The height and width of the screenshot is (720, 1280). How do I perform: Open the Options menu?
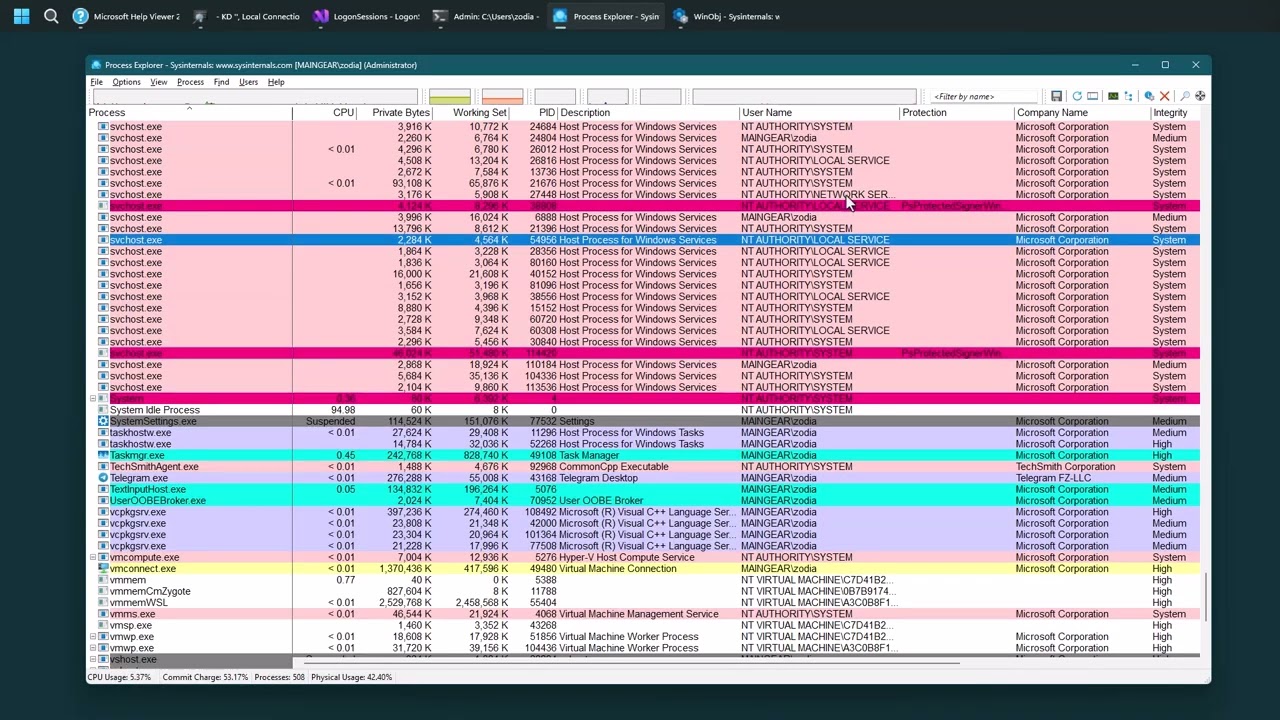pos(126,82)
